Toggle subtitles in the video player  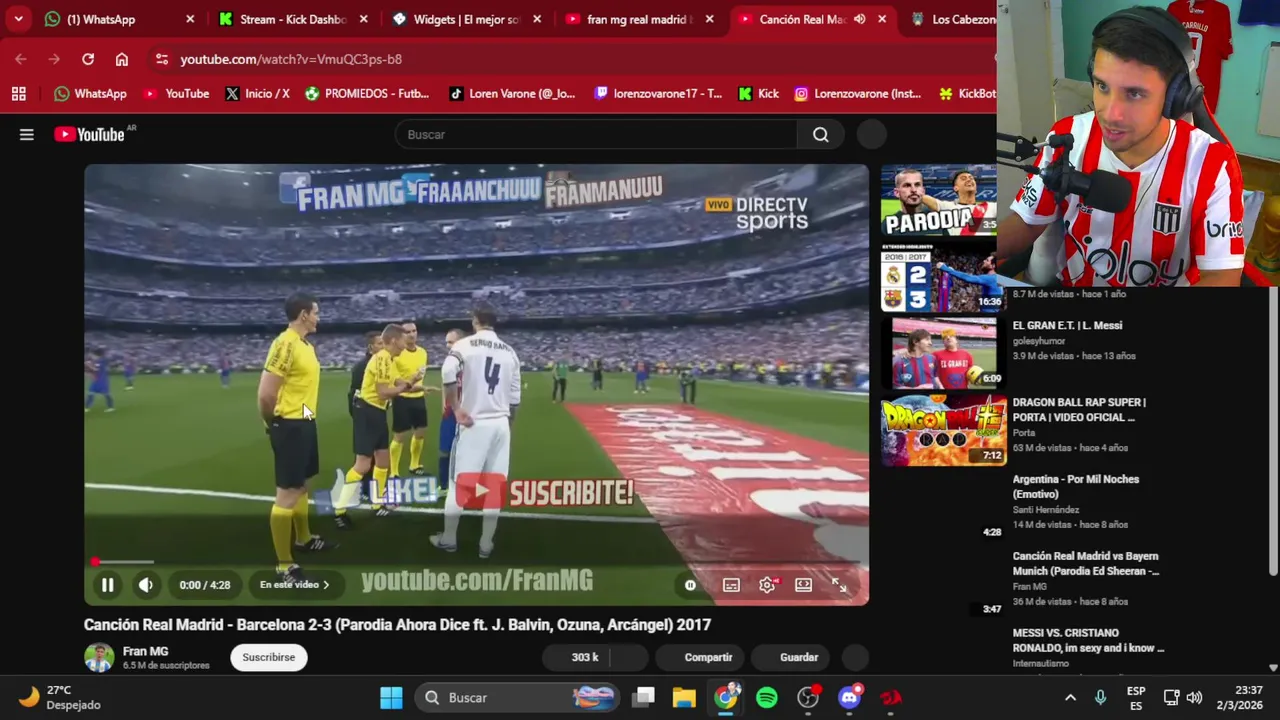click(x=731, y=585)
